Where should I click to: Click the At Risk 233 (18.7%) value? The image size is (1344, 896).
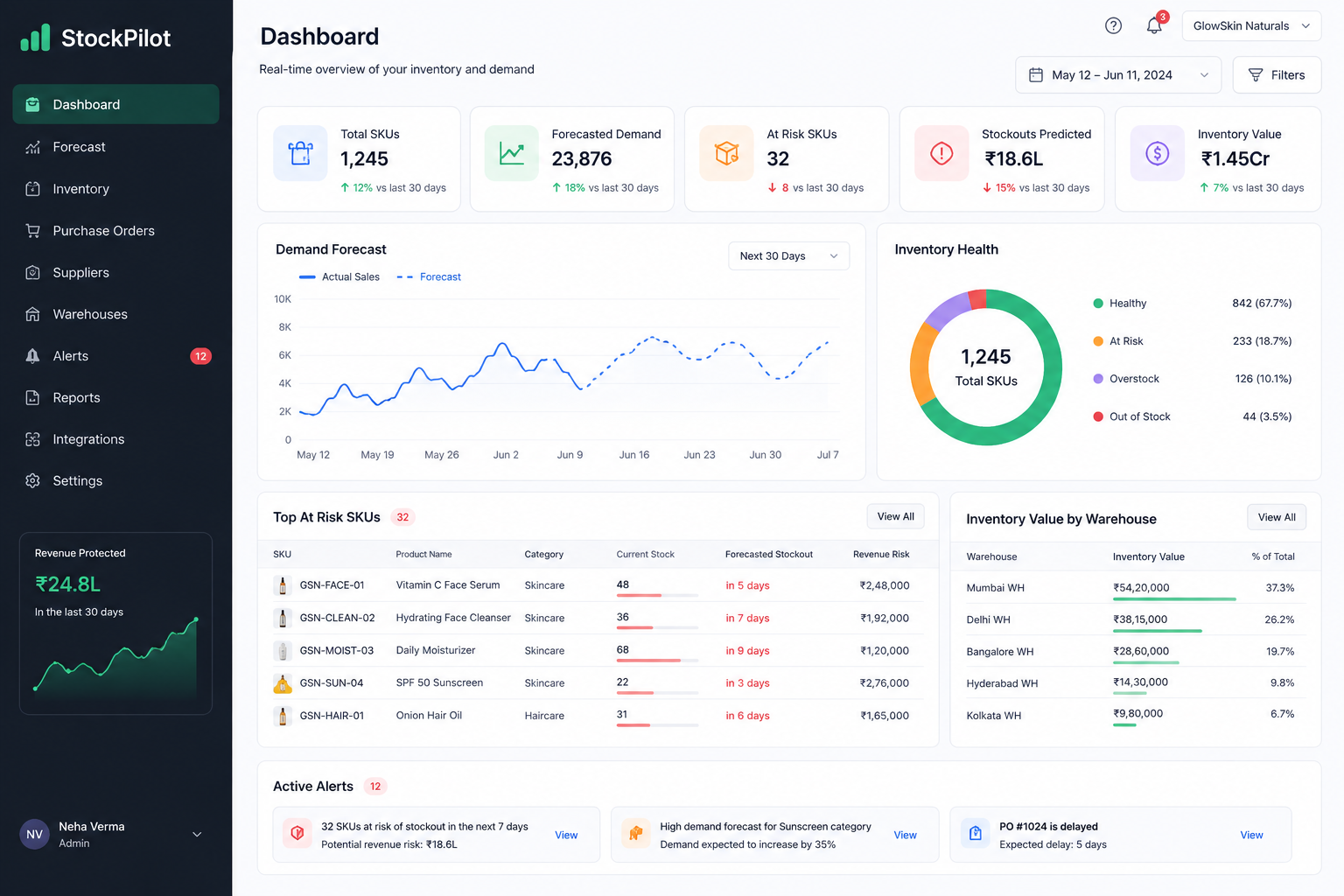coord(1262,341)
